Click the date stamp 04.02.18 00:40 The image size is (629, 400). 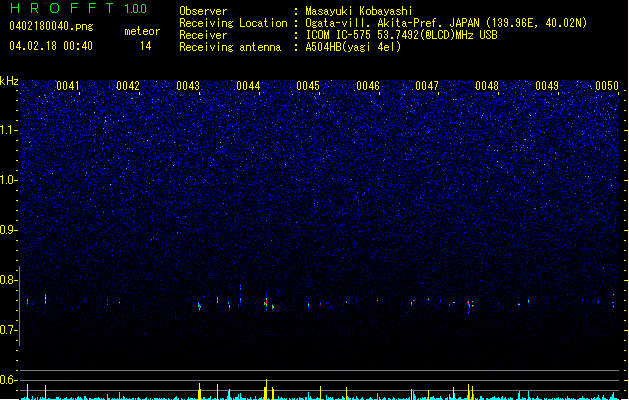click(51, 46)
